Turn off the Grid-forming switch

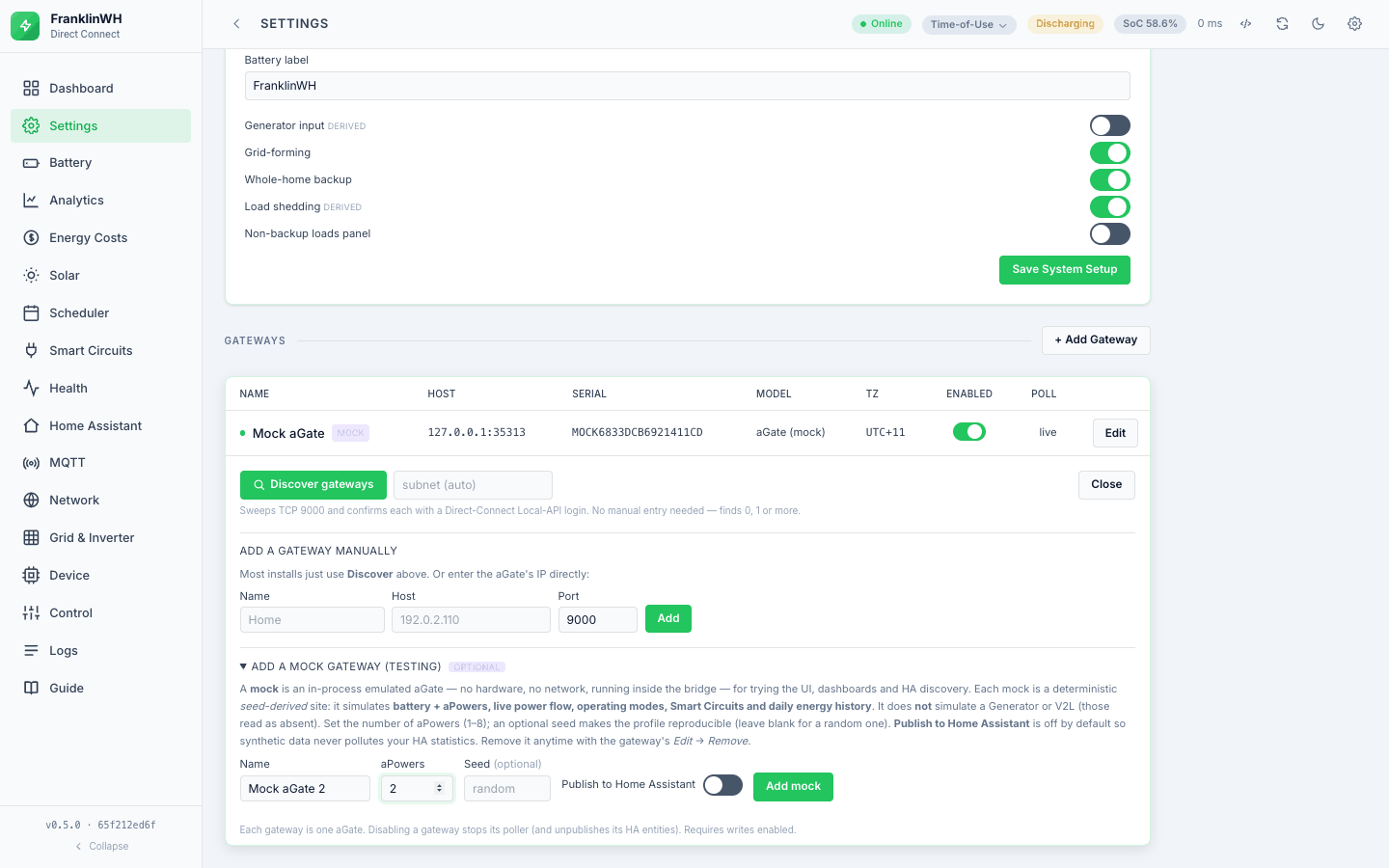[x=1110, y=152]
